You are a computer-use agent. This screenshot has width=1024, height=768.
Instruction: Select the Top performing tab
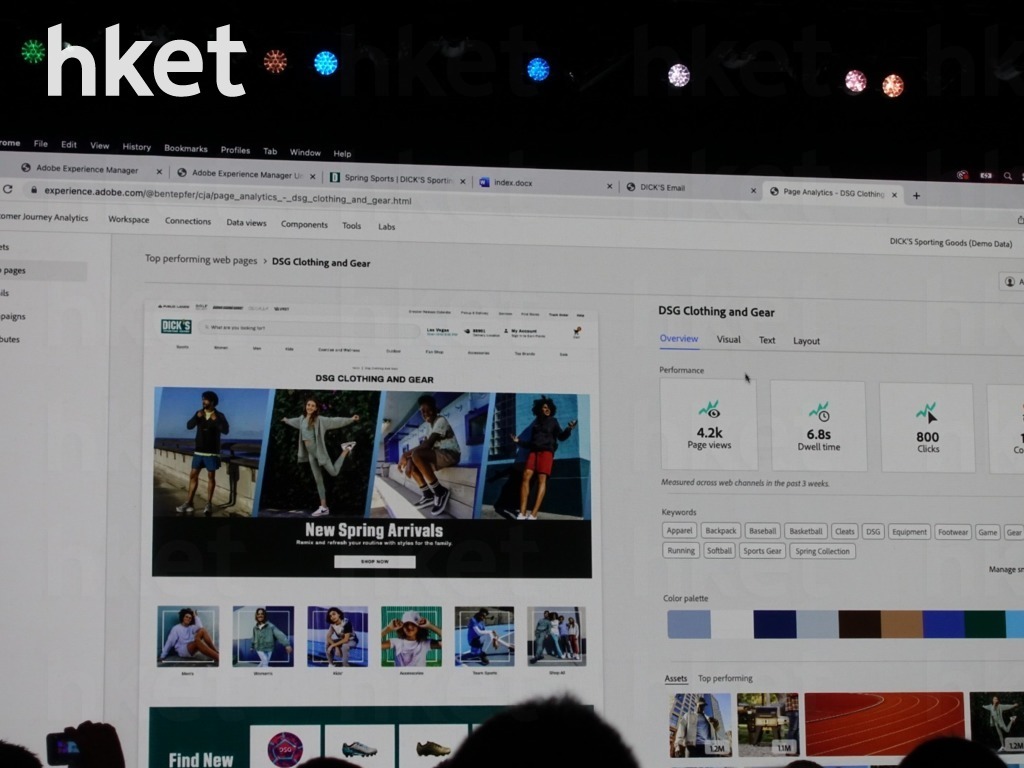tap(725, 679)
